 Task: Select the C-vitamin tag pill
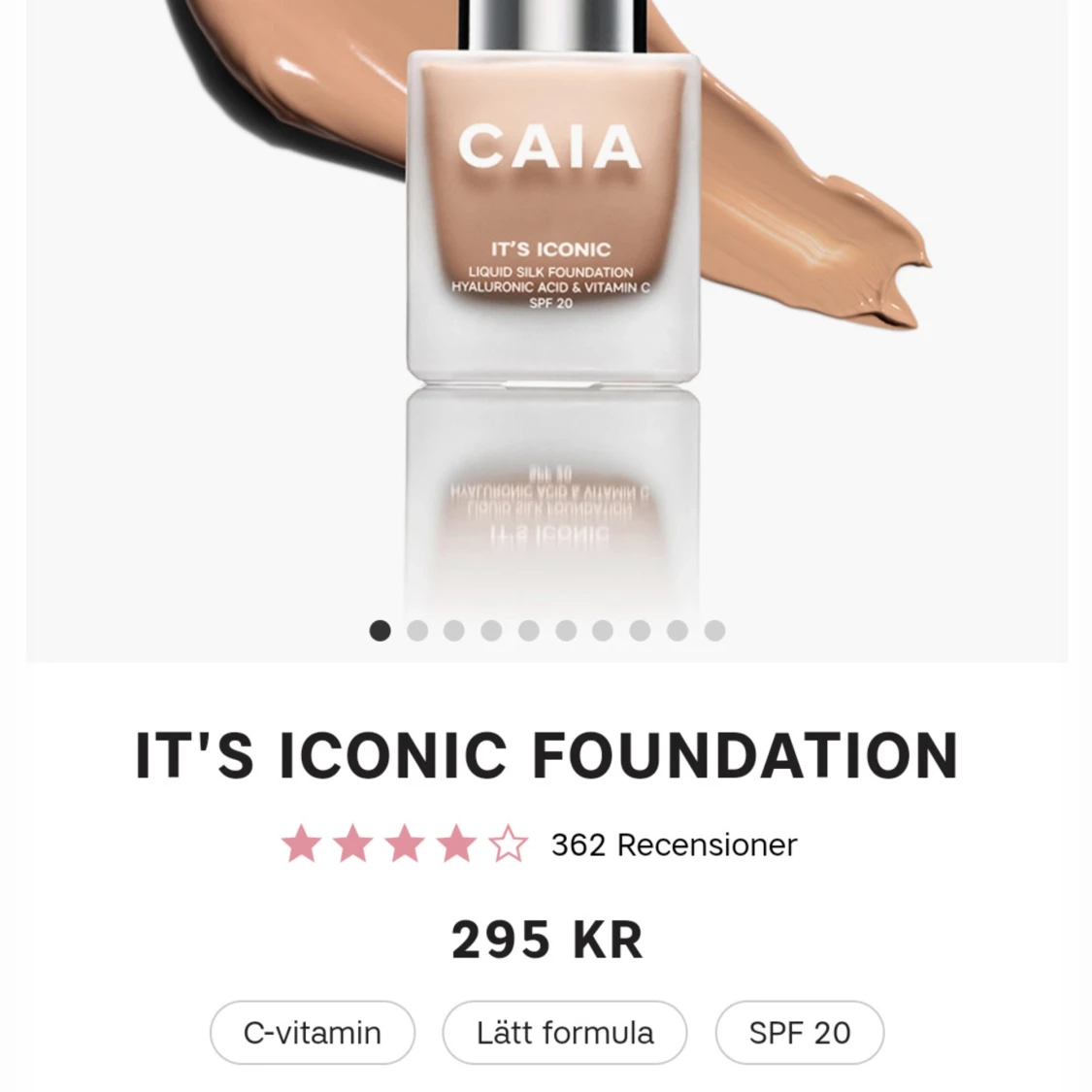312,1032
